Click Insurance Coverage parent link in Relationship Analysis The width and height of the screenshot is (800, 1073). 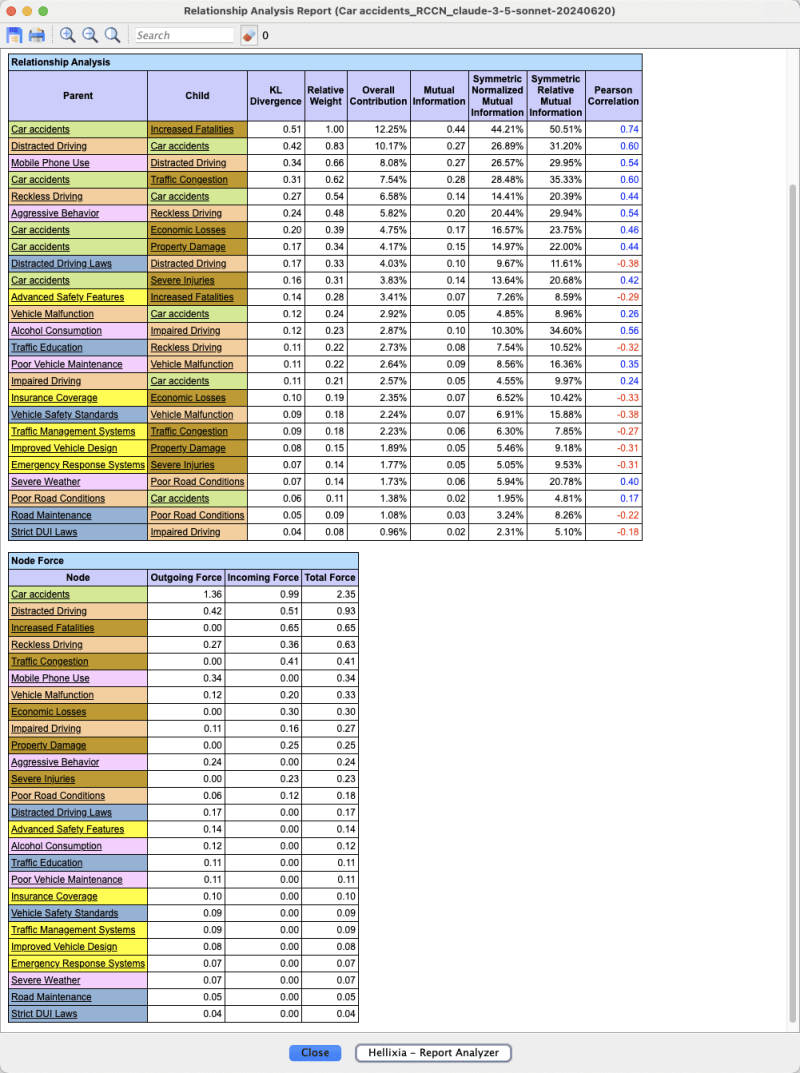[x=54, y=398]
